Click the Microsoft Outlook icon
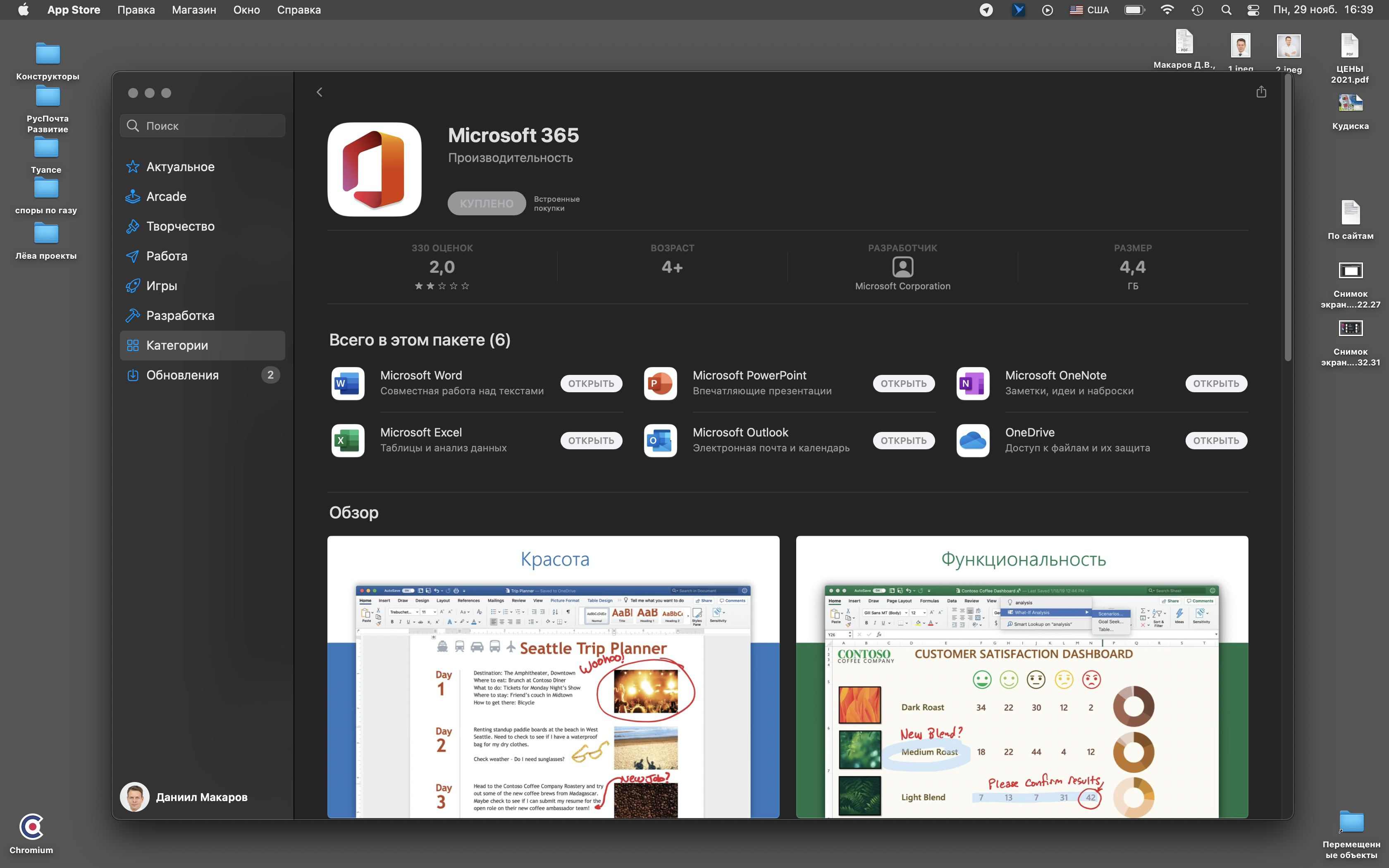Image resolution: width=1389 pixels, height=868 pixels. [660, 440]
